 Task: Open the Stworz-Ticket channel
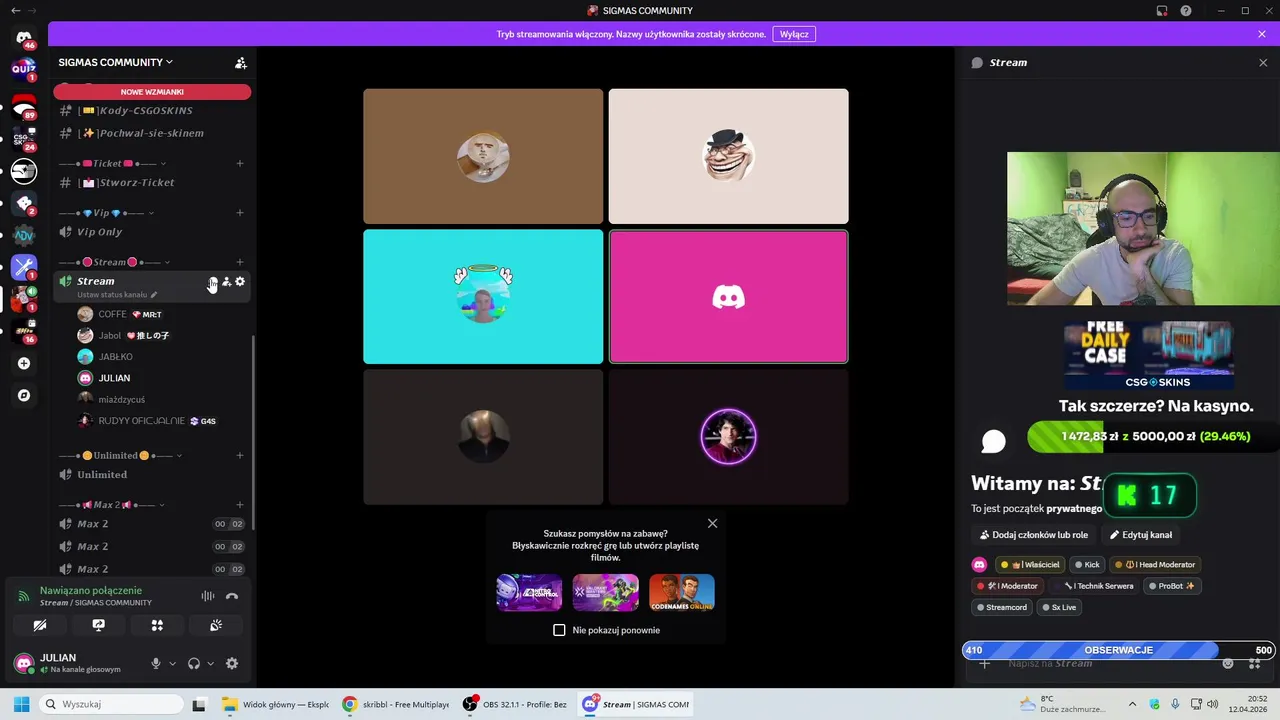(152, 182)
